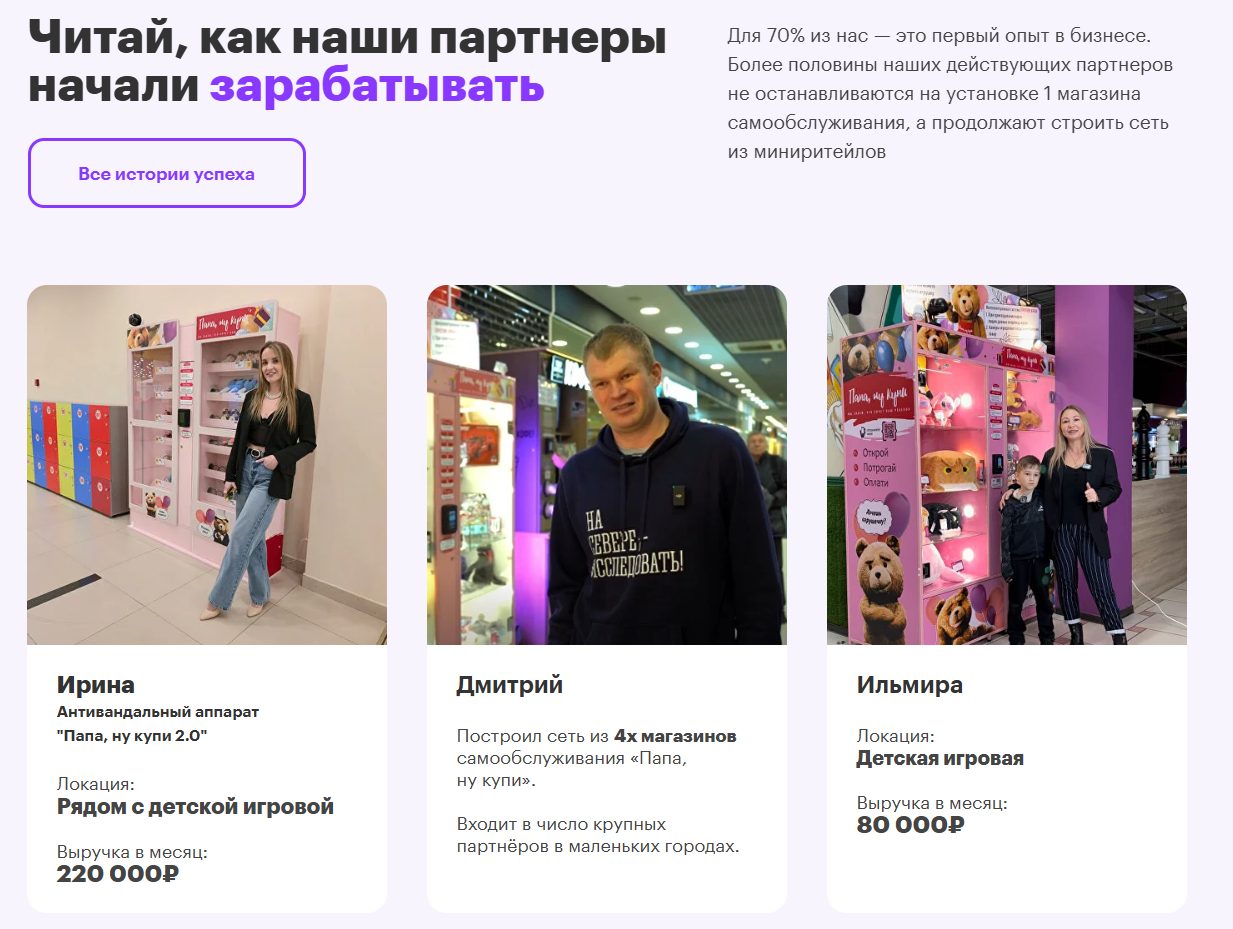Click the "Локация:" label on Ильмира's card
The height and width of the screenshot is (929, 1233).
(895, 736)
